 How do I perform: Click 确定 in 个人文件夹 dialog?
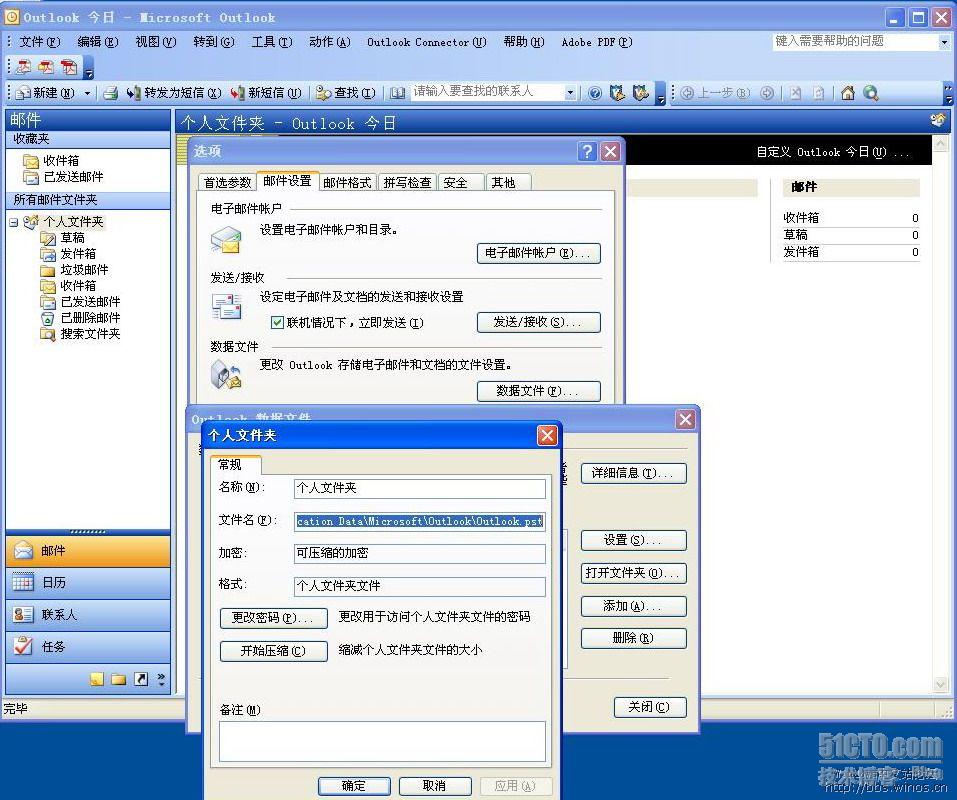(x=354, y=786)
